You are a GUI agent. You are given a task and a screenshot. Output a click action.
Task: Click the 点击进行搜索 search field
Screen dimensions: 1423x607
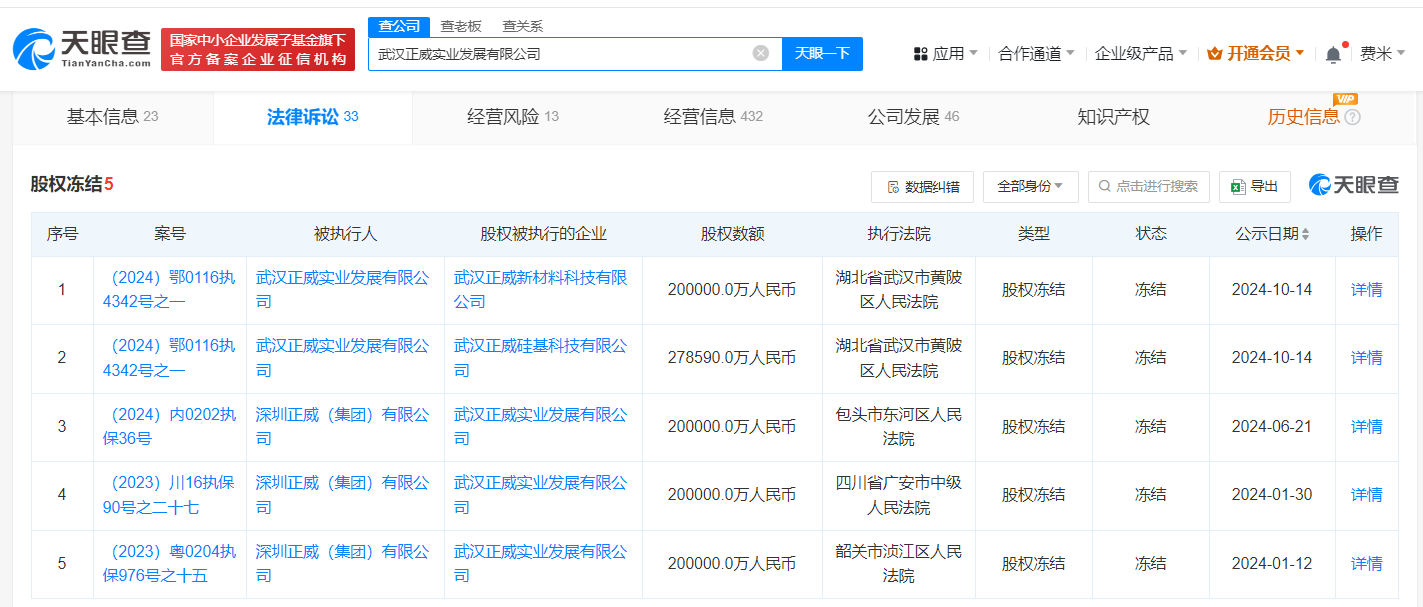click(x=1149, y=186)
